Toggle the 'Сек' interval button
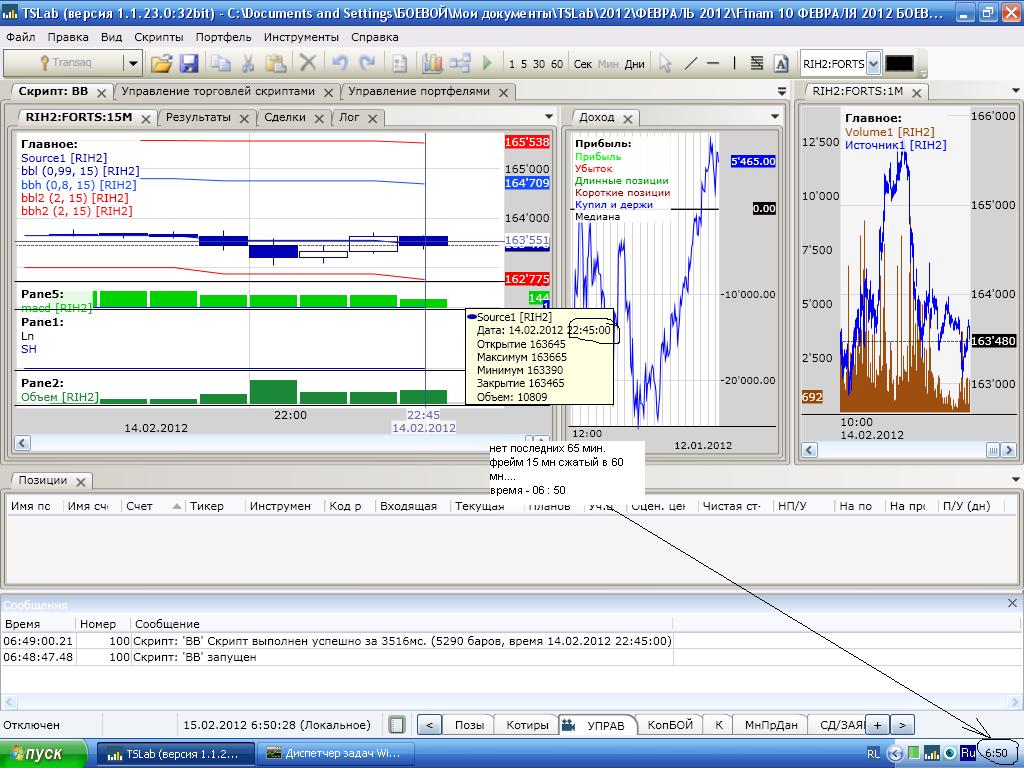 [583, 64]
